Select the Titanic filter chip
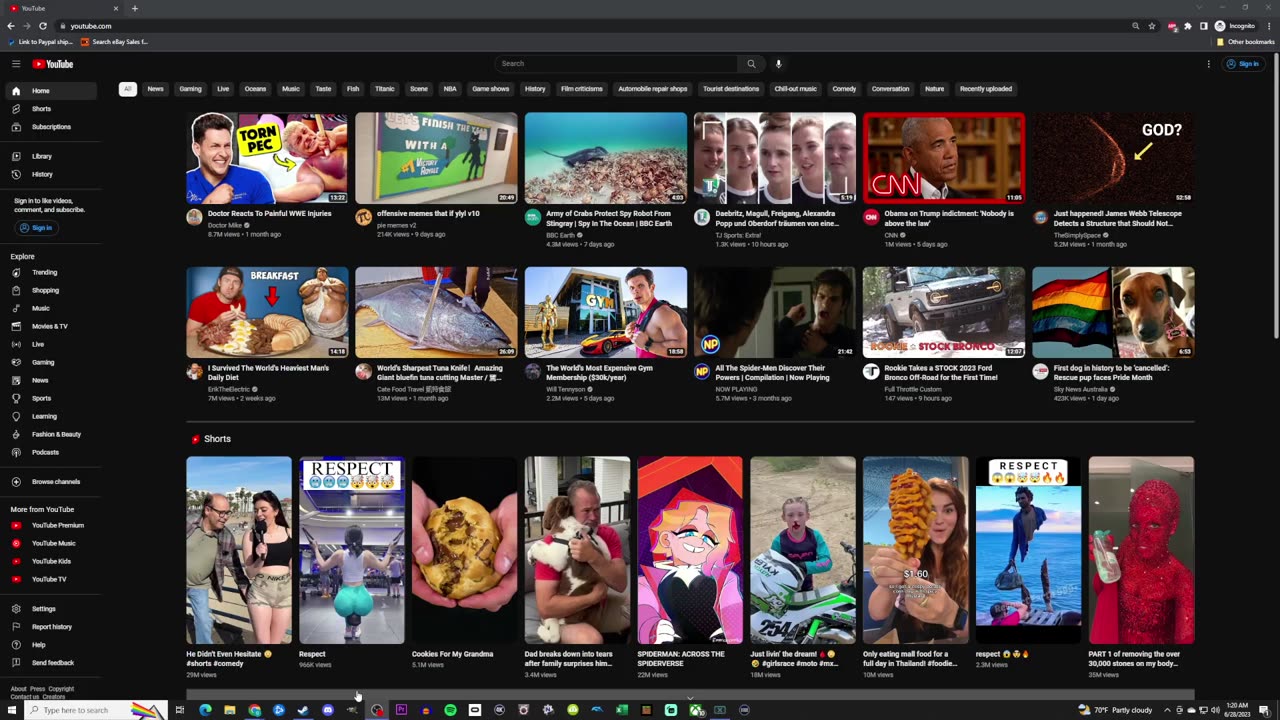Image resolution: width=1280 pixels, height=720 pixels. (x=384, y=89)
